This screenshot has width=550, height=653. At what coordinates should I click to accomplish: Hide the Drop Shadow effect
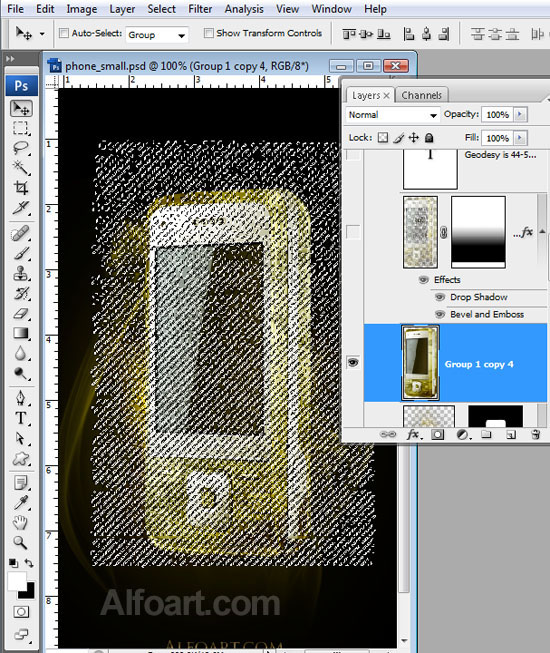440,297
